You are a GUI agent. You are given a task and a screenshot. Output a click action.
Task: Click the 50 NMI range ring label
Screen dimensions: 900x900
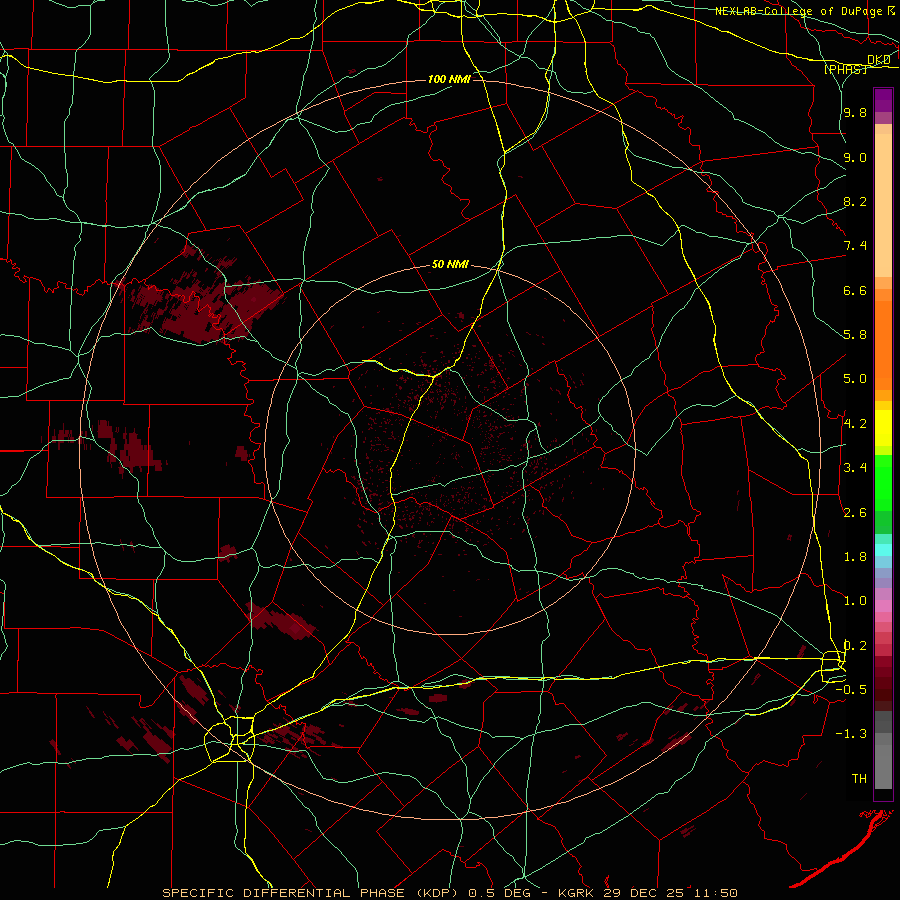[x=450, y=265]
